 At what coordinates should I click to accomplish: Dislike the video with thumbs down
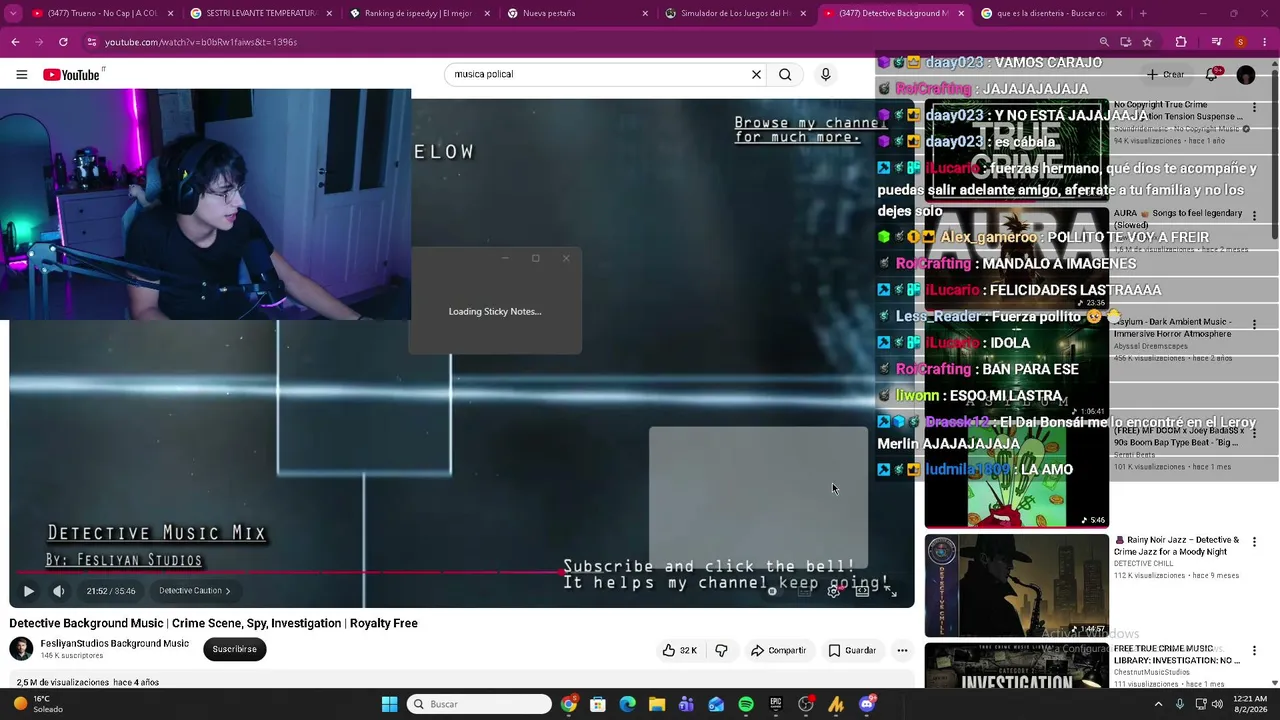tap(721, 650)
